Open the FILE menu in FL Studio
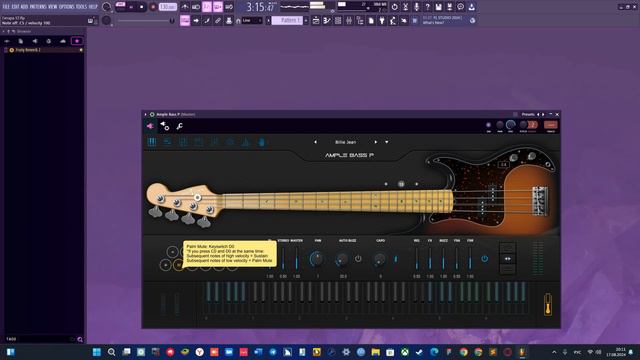This screenshot has height=360, width=640. 6,7
